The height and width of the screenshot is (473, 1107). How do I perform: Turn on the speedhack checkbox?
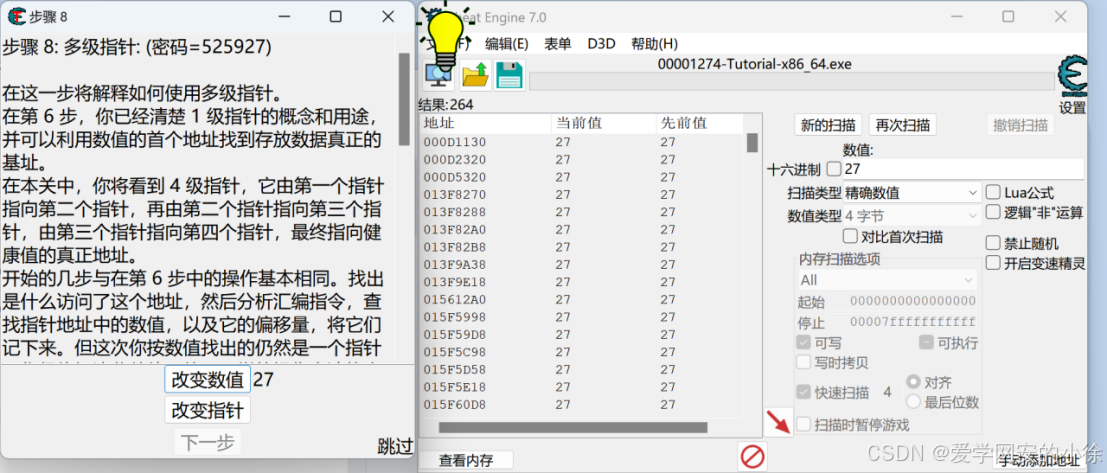point(993,263)
